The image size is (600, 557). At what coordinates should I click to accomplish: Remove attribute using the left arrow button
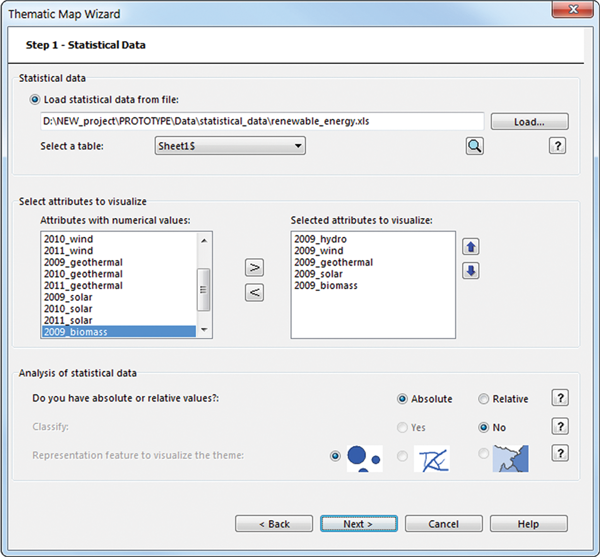[x=254, y=293]
